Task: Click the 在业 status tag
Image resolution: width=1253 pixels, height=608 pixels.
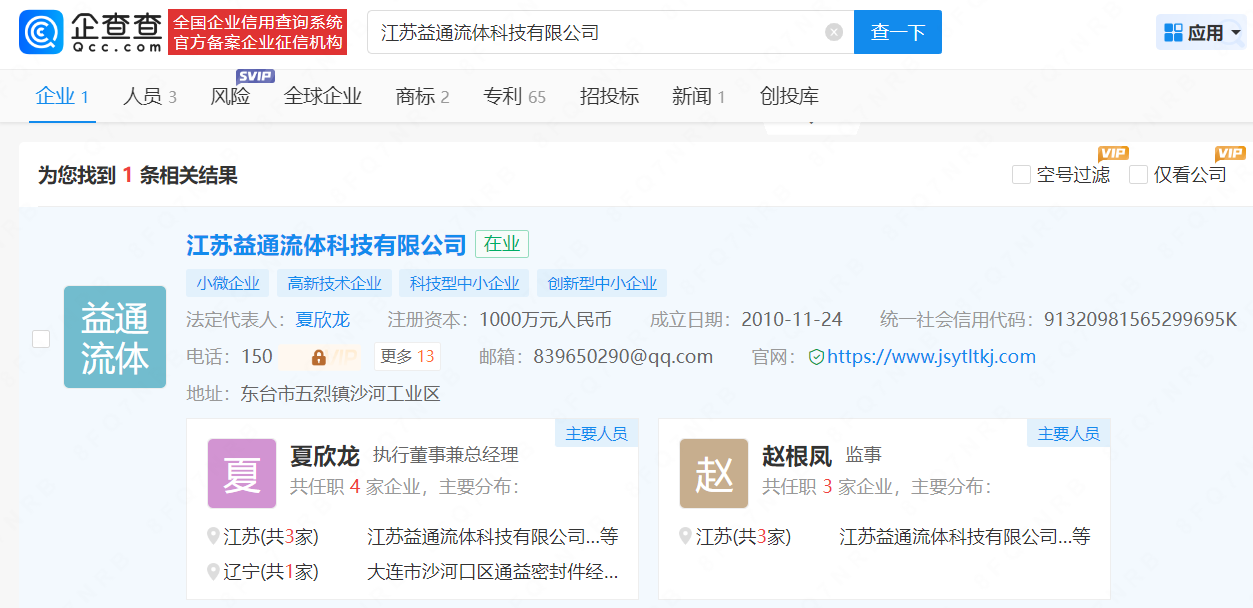Action: click(x=502, y=244)
